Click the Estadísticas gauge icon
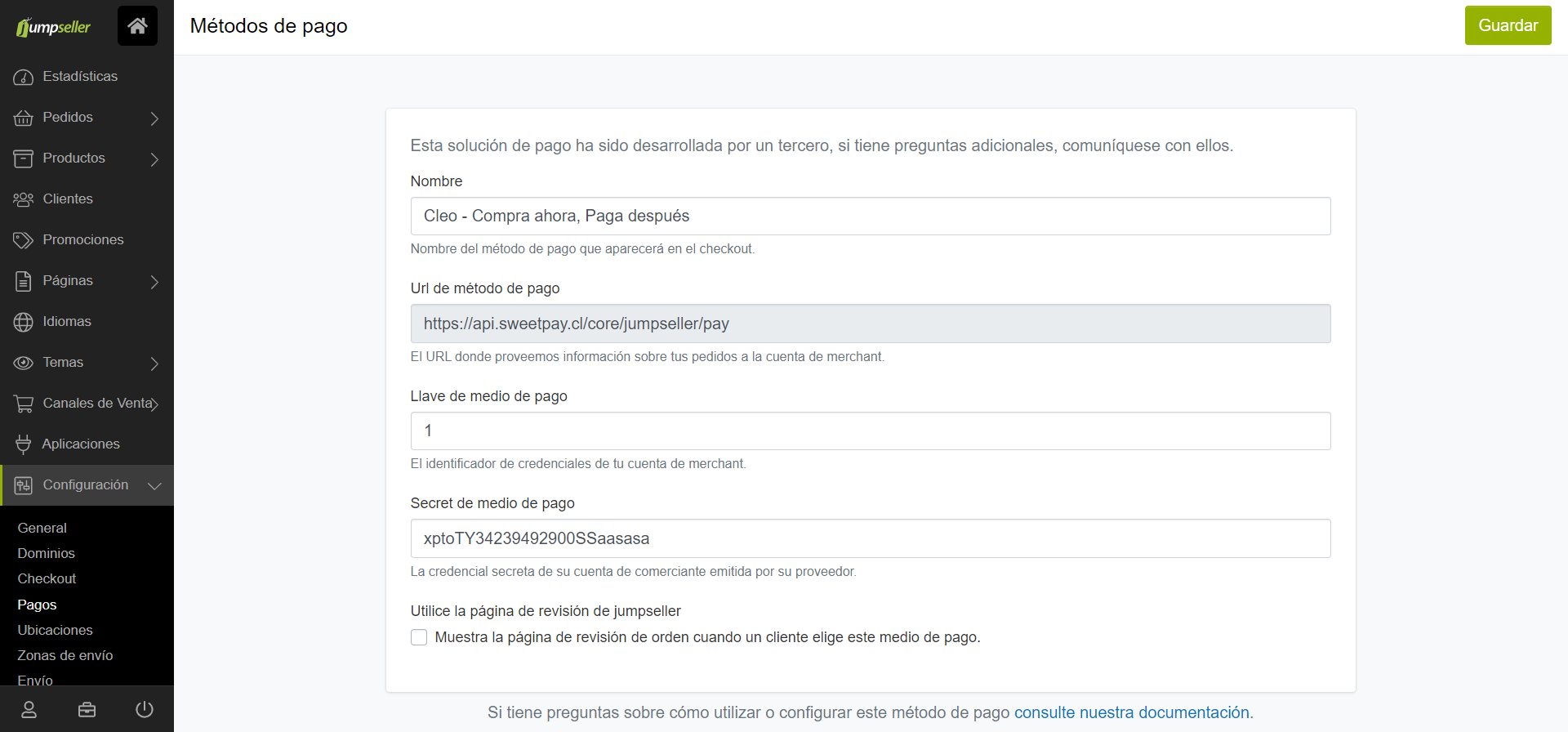 pos(23,77)
